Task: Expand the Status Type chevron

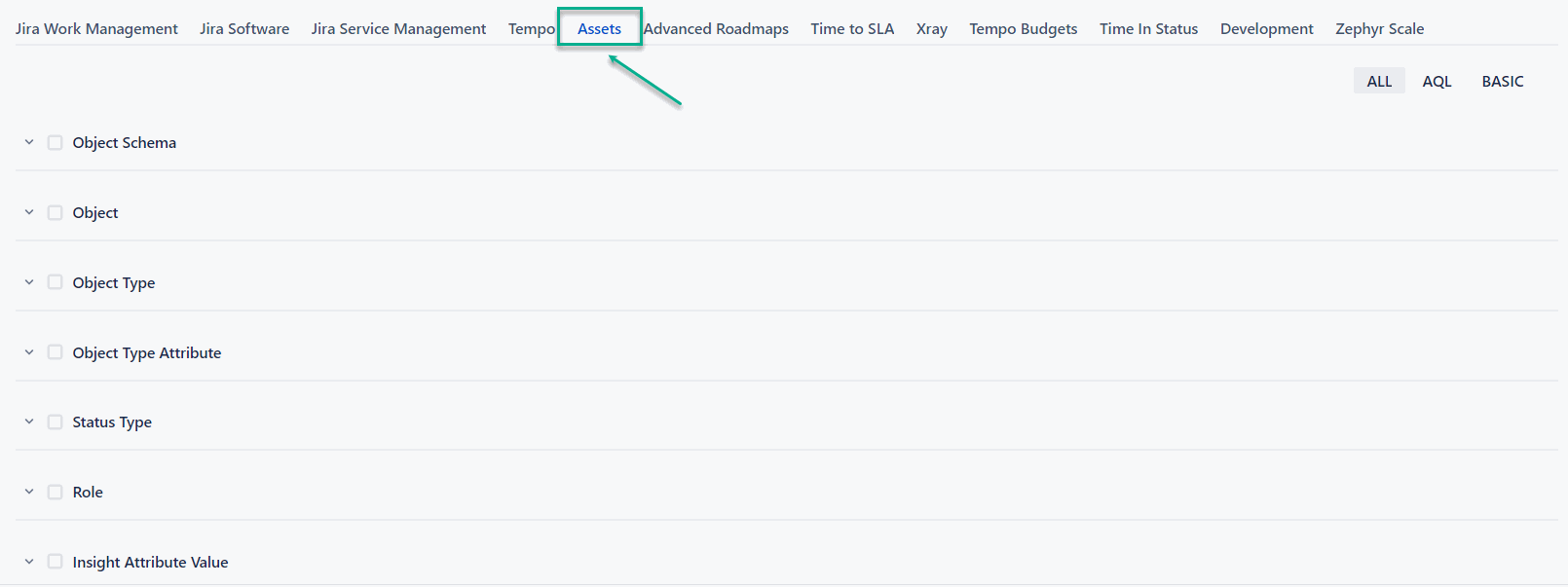Action: 29,422
